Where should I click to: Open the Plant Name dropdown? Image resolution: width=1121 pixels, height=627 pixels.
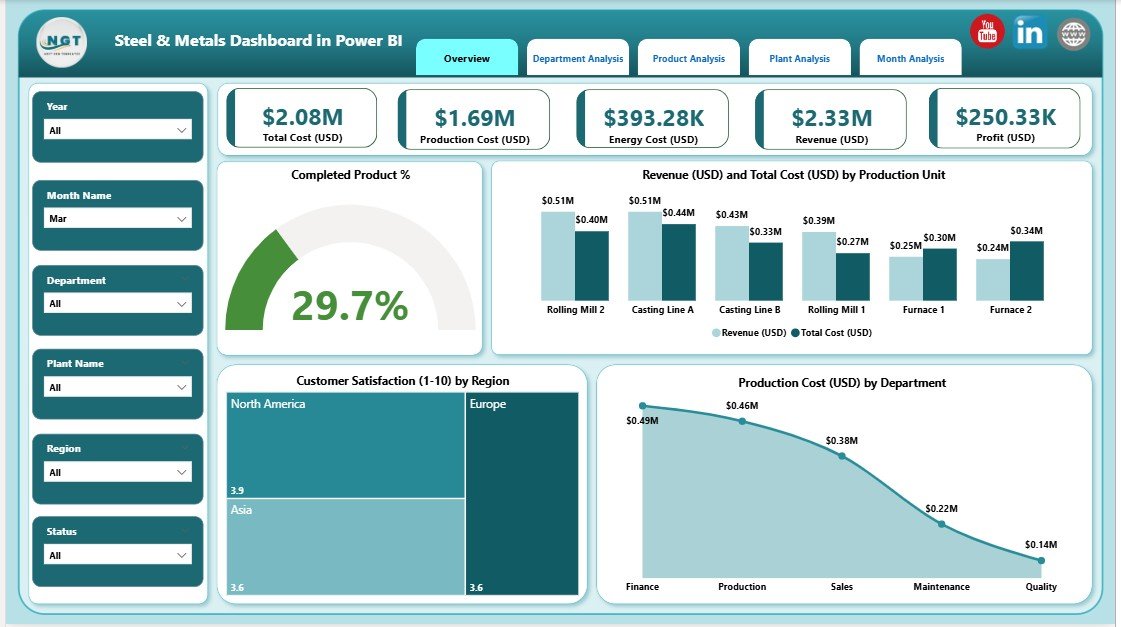[x=118, y=387]
